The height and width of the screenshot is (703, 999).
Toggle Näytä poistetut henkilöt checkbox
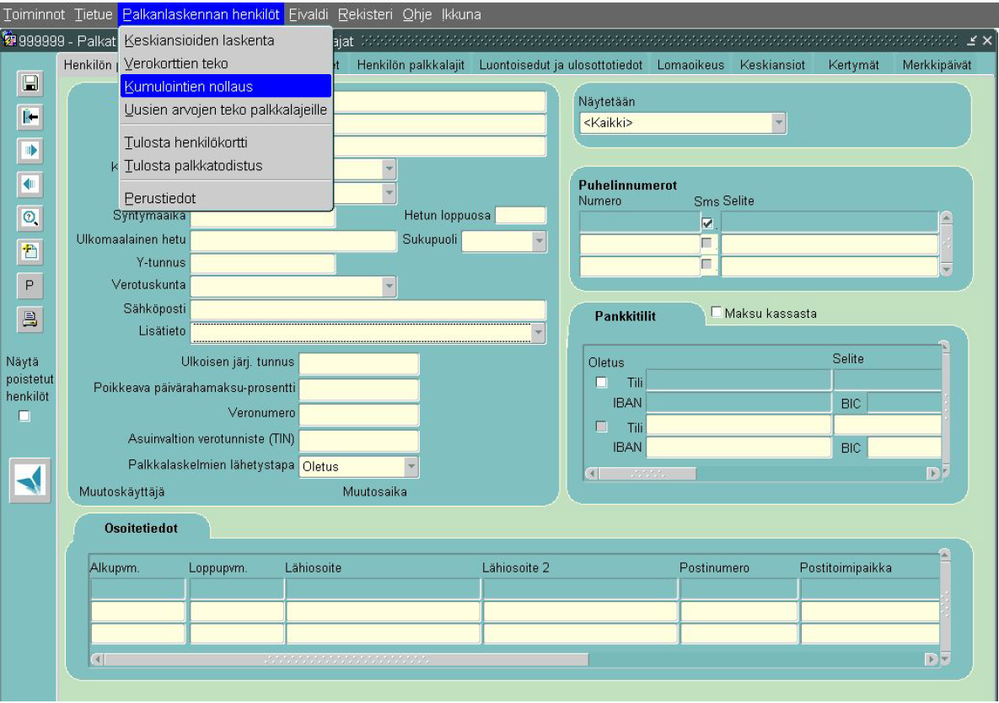click(24, 416)
